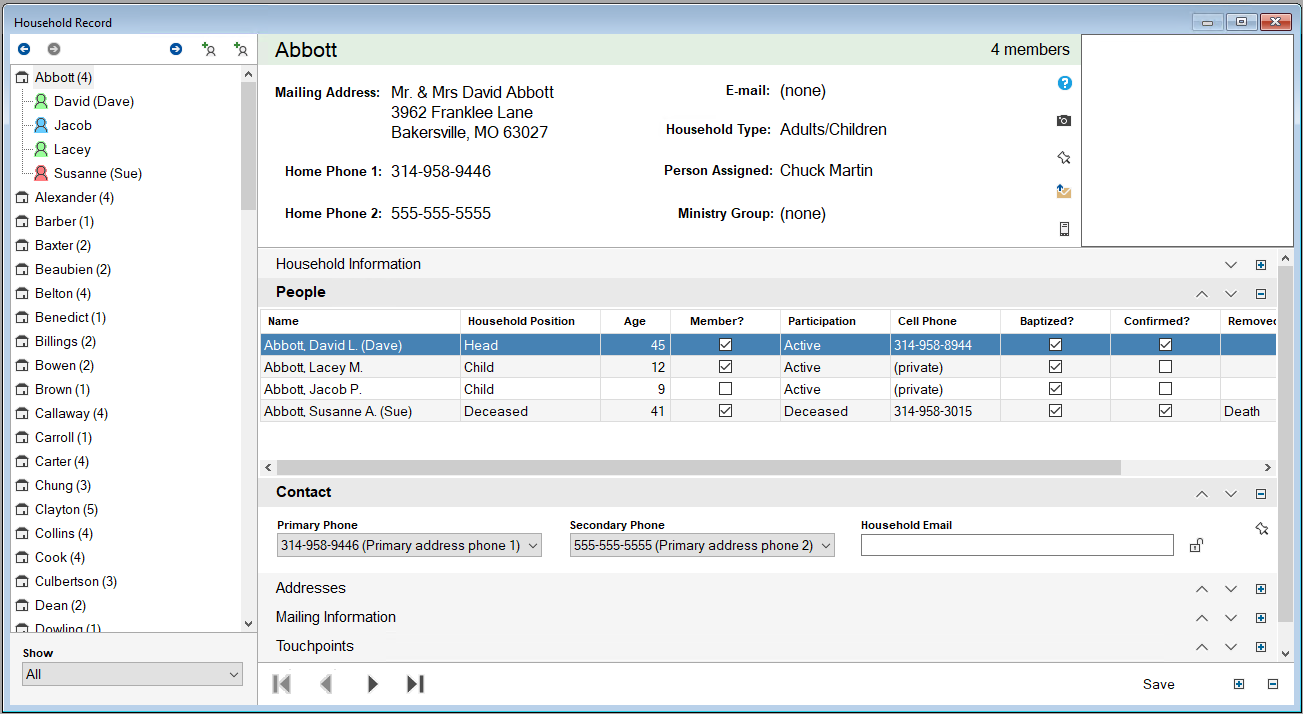The image size is (1303, 714).
Task: Uncheck Member checkbox for Abbott, Lacey M.
Action: click(x=725, y=367)
